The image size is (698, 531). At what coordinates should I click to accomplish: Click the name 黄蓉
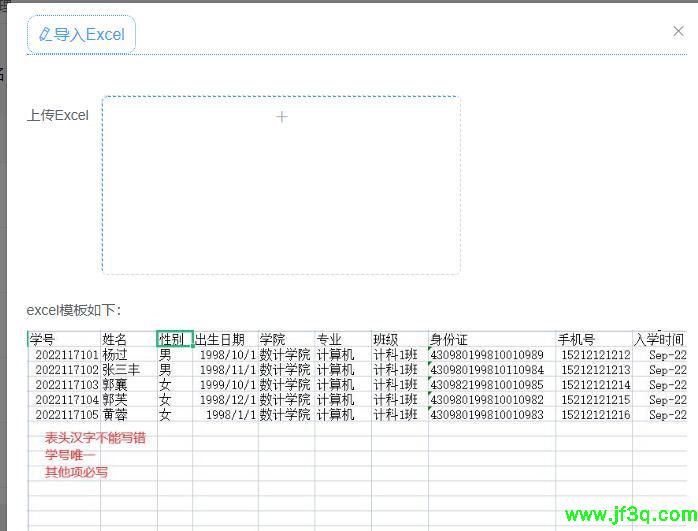point(115,415)
